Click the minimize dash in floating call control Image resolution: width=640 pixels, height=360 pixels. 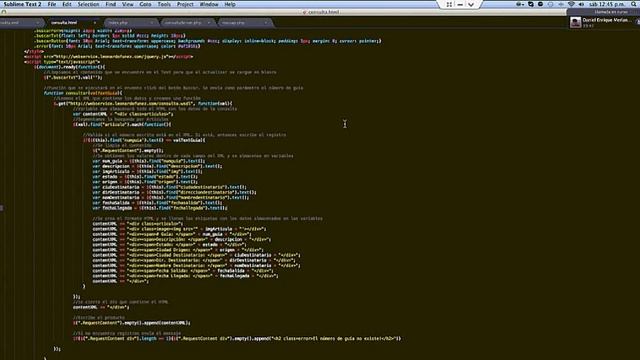pos(460,4)
